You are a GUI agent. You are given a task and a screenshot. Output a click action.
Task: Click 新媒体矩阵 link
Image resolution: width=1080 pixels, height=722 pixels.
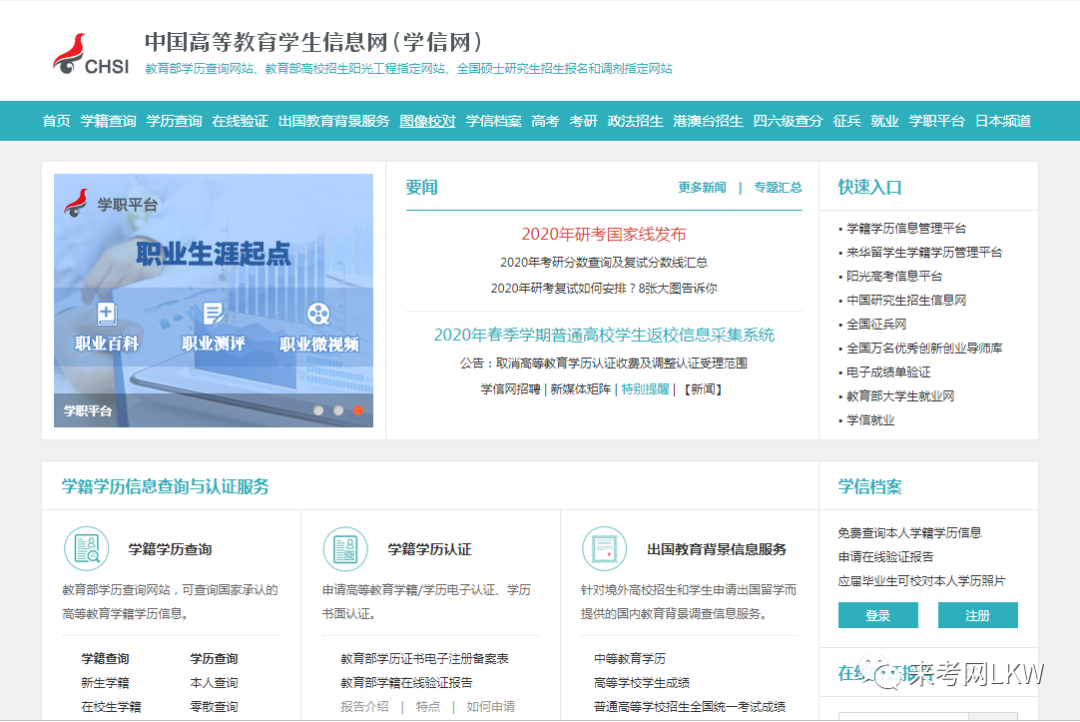coord(580,389)
